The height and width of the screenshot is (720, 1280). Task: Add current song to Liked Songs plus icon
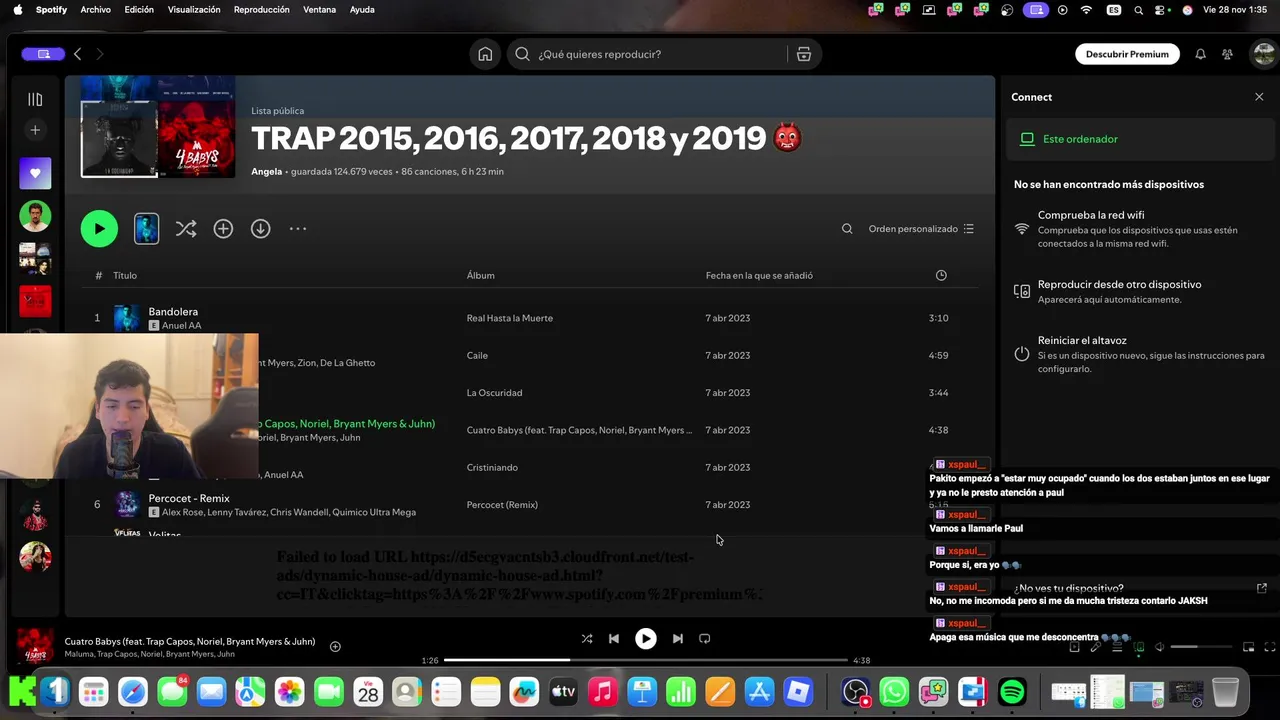[335, 646]
